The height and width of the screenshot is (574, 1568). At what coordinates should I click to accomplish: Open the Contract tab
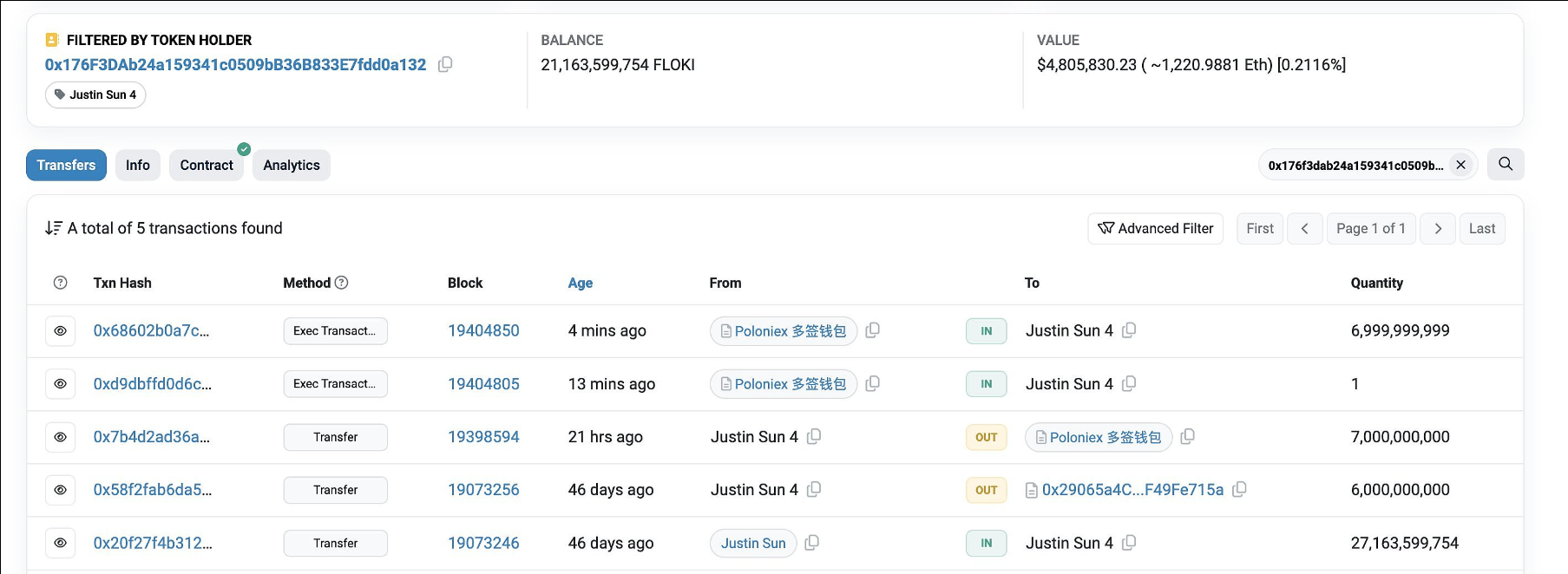(x=207, y=165)
